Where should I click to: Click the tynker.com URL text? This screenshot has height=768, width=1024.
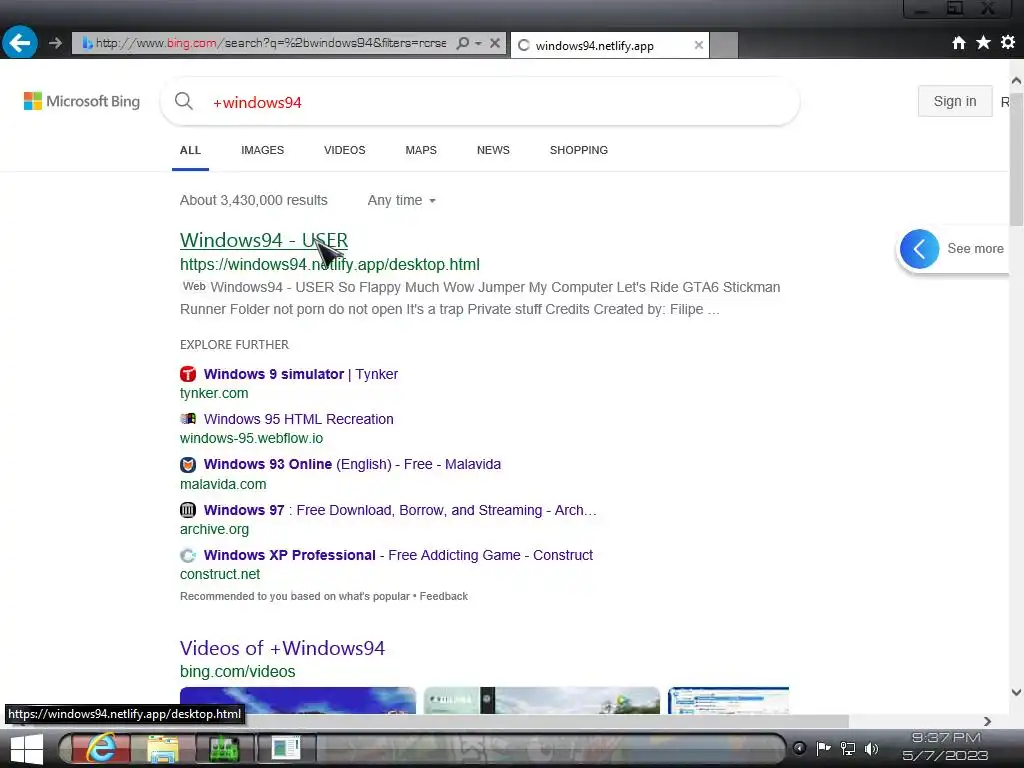(x=214, y=393)
